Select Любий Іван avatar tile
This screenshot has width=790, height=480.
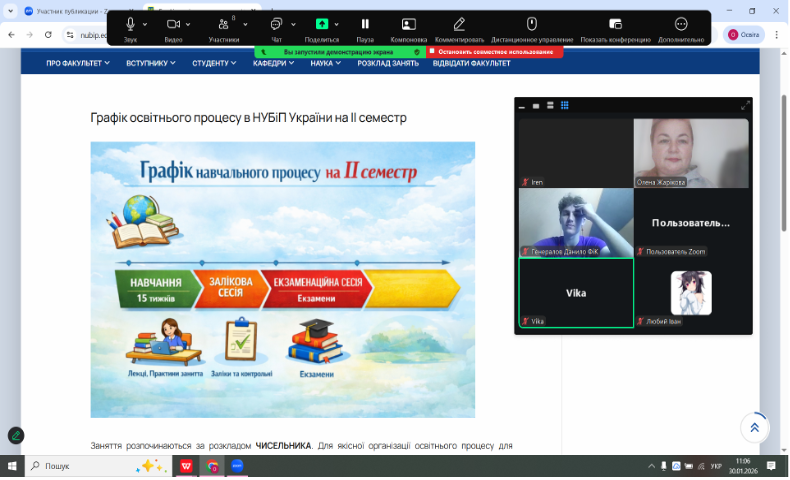(x=691, y=293)
